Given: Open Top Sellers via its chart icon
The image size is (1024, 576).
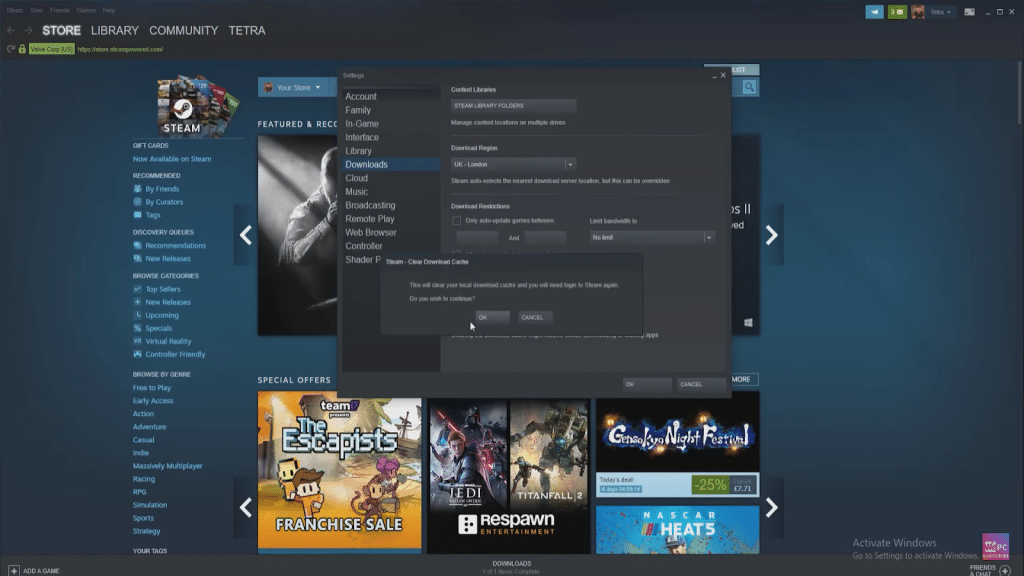Looking at the screenshot, I should click(x=136, y=289).
